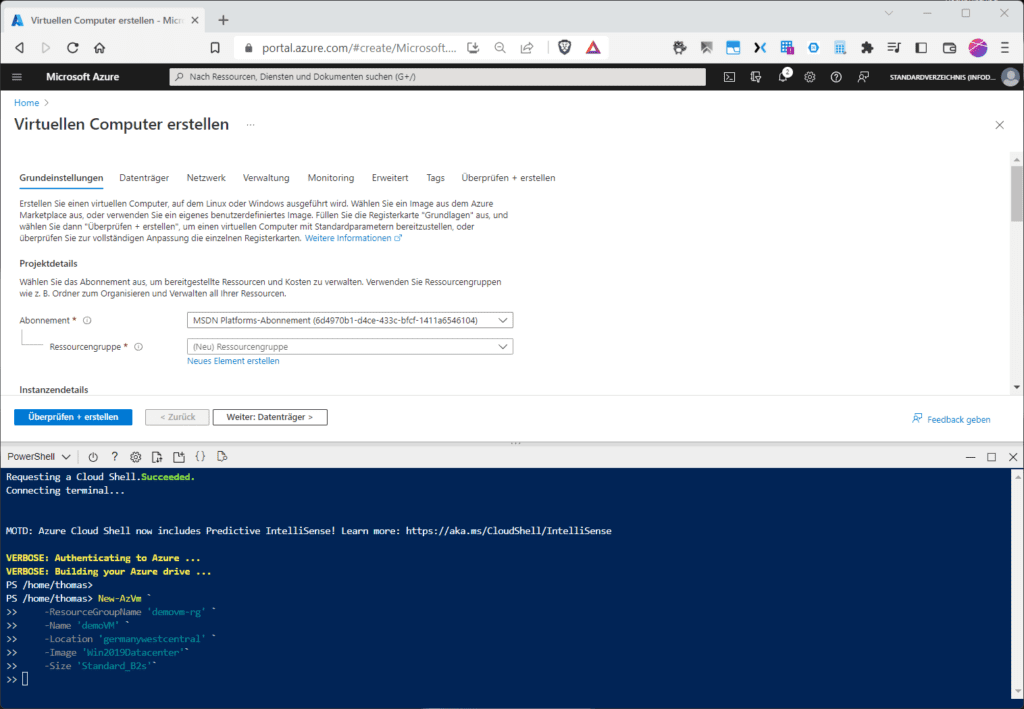
Task: Click the blue Überprüfen + erstellen button
Action: click(x=73, y=417)
